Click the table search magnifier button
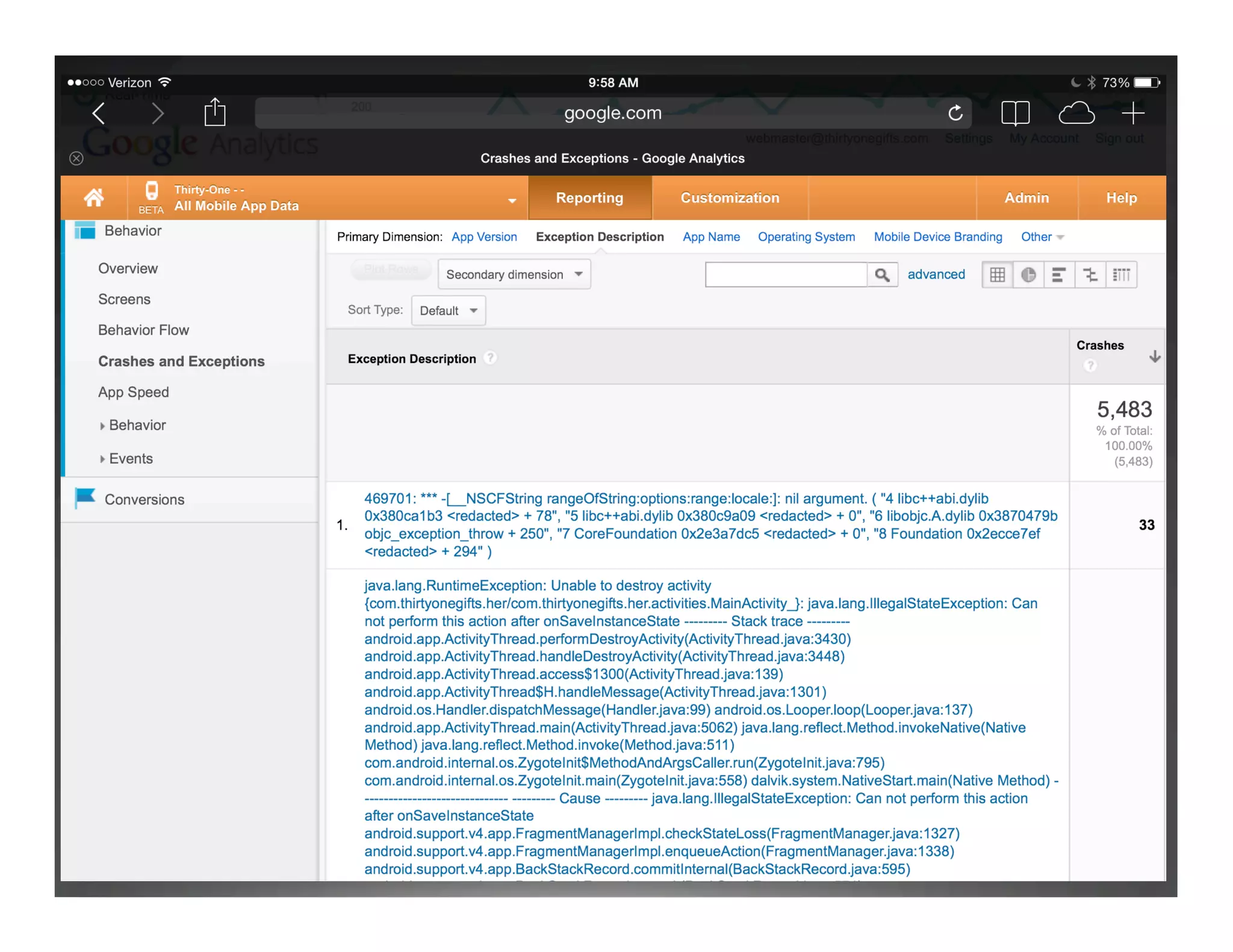 (882, 275)
